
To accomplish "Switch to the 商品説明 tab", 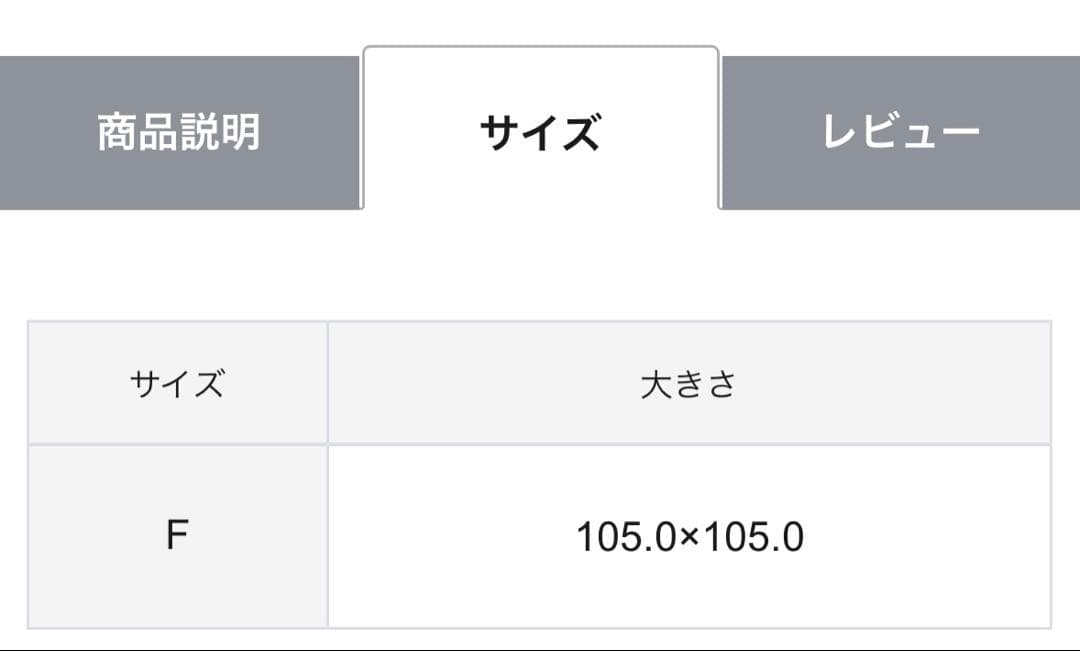I will (179, 132).
